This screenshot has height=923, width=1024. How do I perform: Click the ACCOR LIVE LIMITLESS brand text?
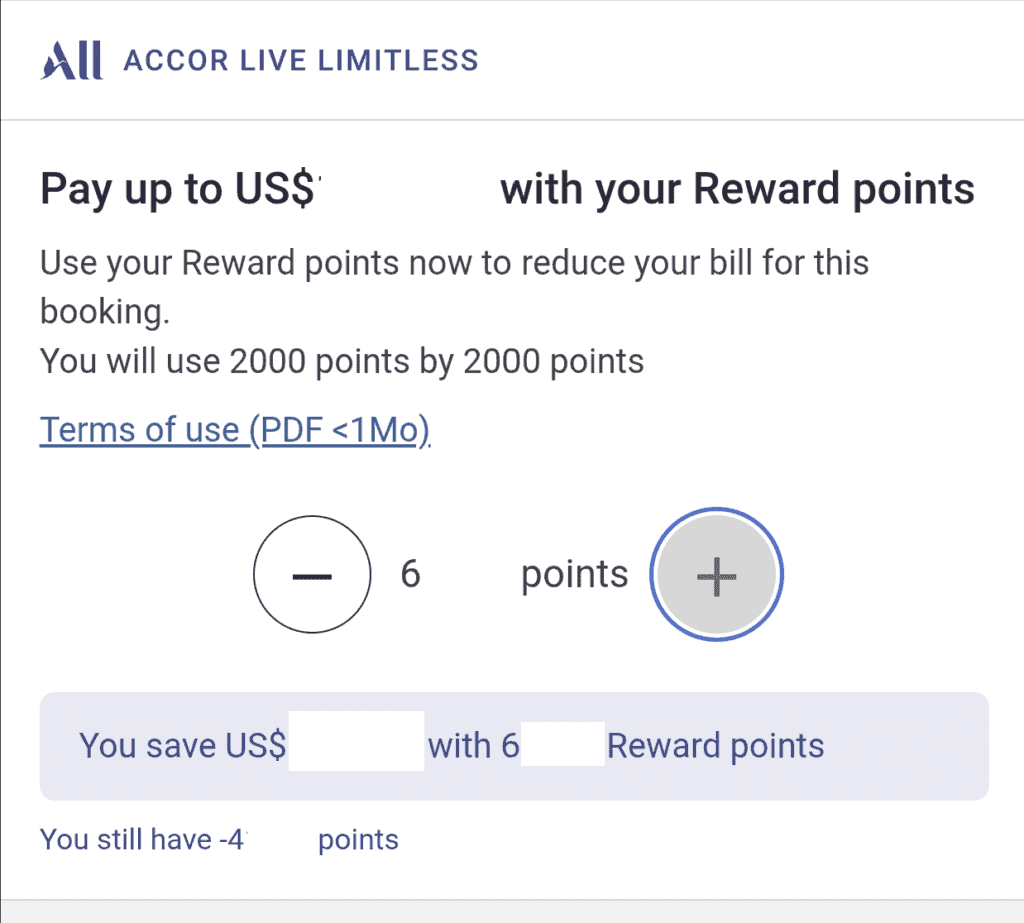coord(301,60)
